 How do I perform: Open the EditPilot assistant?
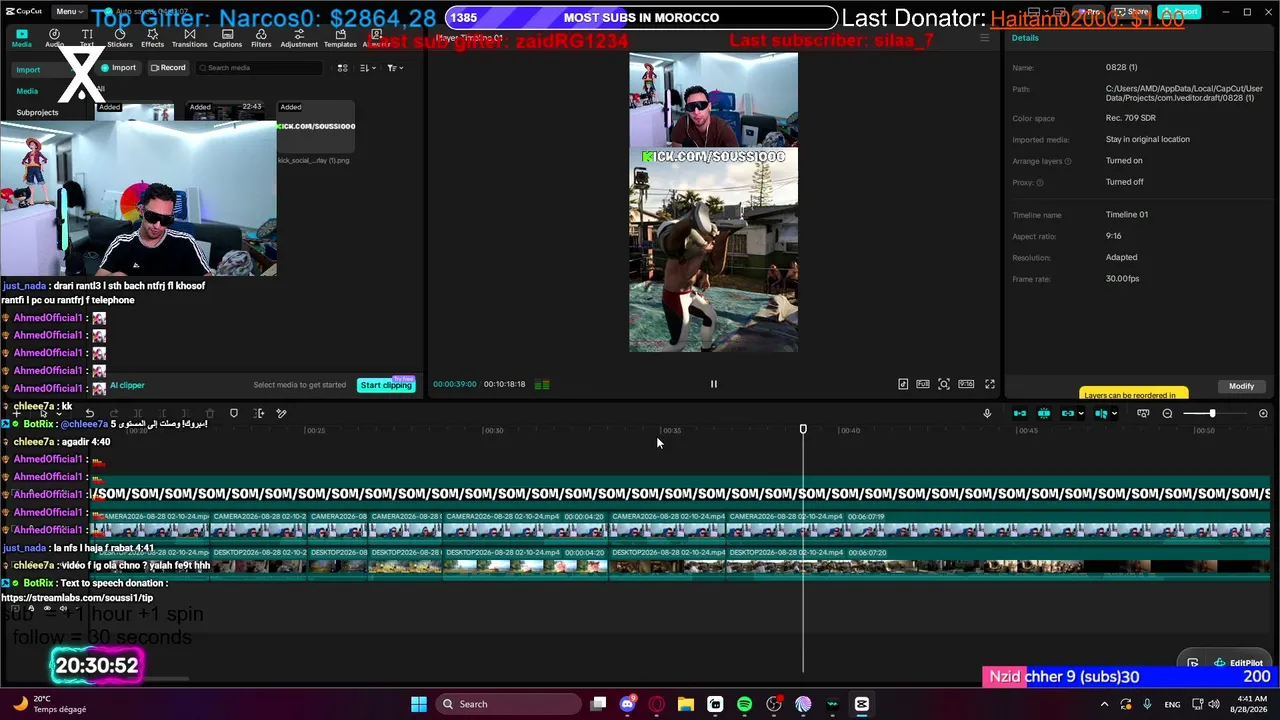tap(1239, 663)
